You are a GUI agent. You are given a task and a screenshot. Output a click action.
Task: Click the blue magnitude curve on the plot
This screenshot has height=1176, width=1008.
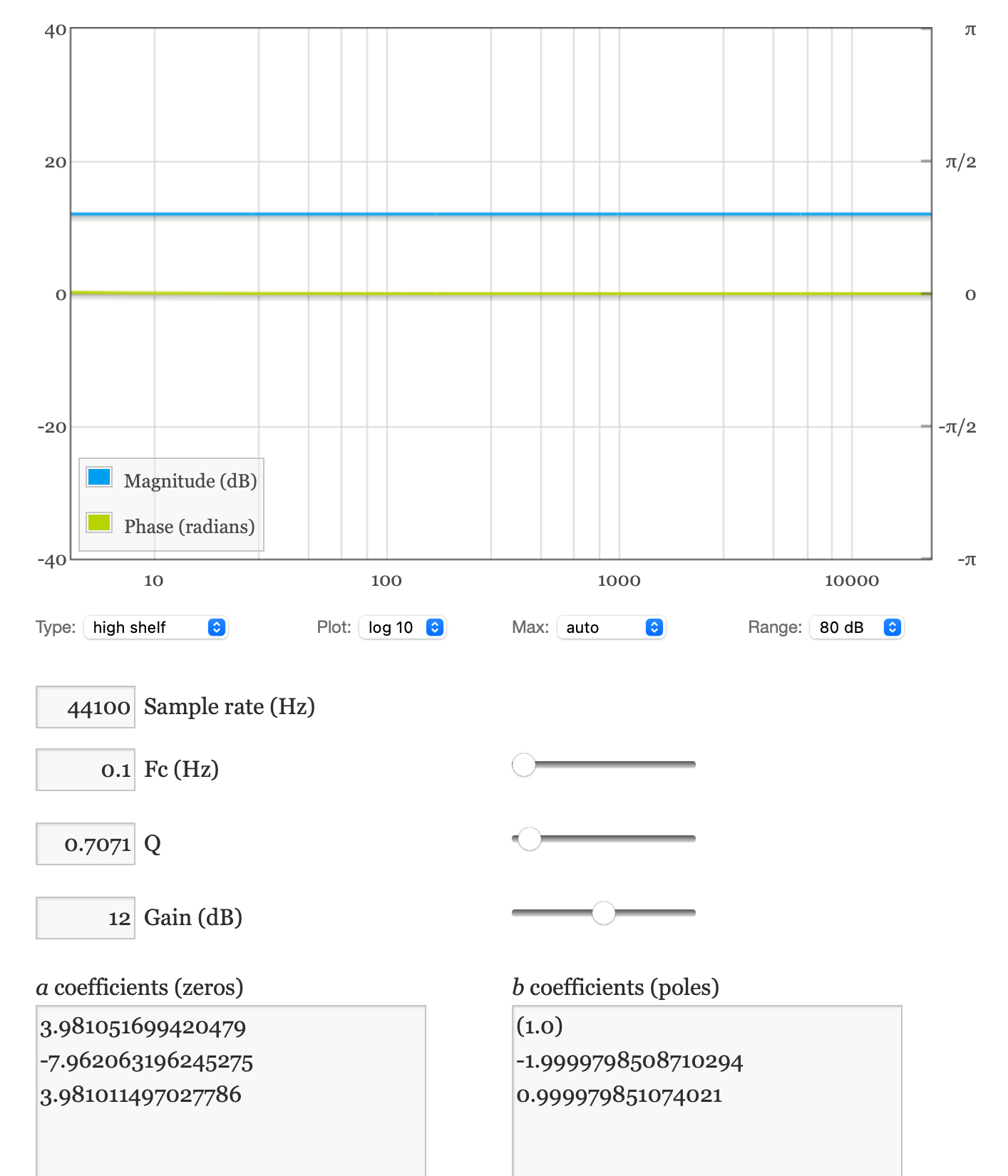499,214
